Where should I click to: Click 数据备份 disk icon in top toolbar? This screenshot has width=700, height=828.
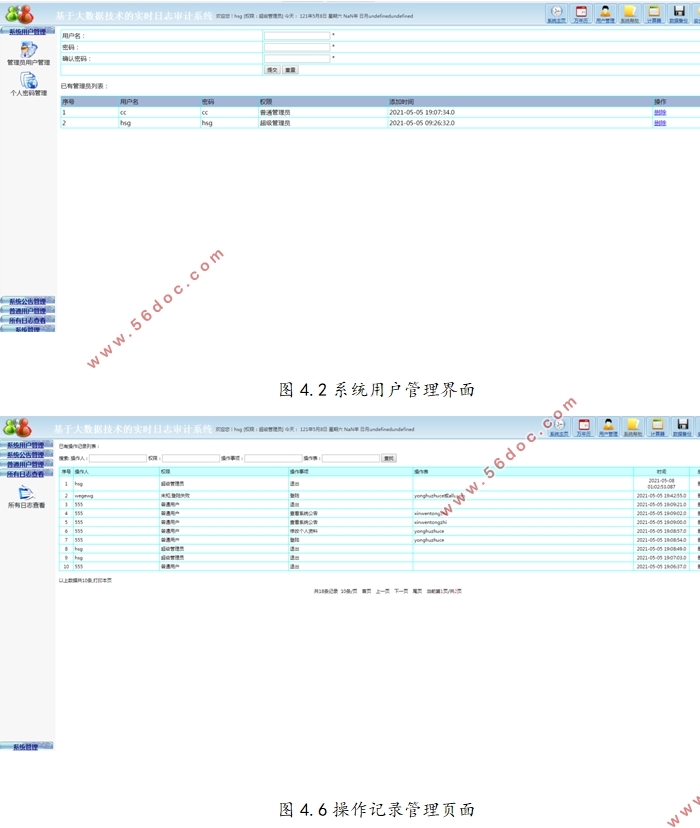[x=681, y=12]
